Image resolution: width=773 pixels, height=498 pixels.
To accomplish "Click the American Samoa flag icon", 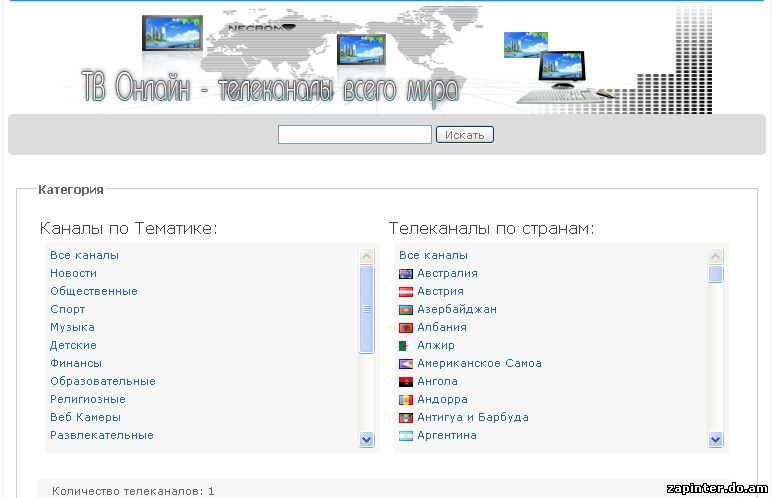I will [x=406, y=364].
